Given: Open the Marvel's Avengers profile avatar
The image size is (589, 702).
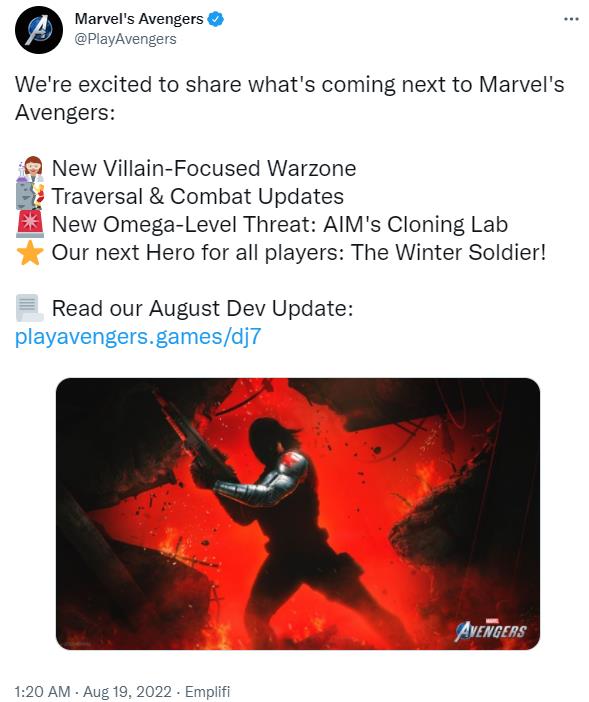Looking at the screenshot, I should pos(39,30).
